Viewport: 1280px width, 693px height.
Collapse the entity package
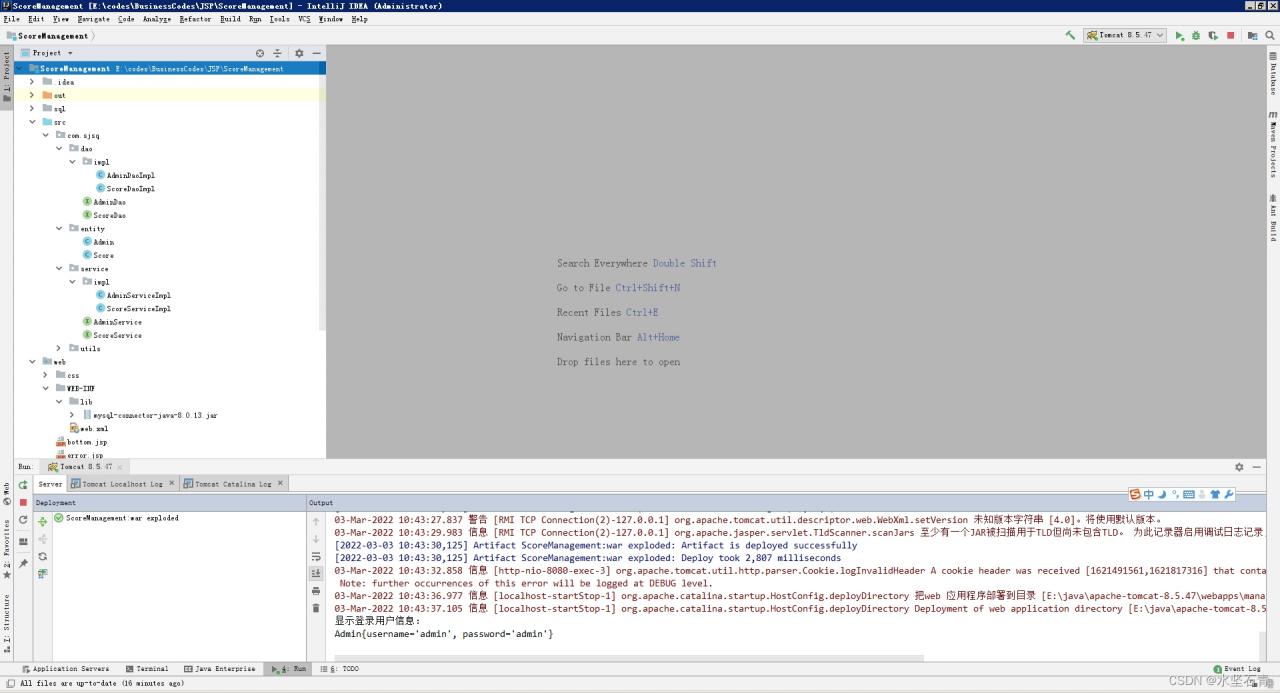59,228
